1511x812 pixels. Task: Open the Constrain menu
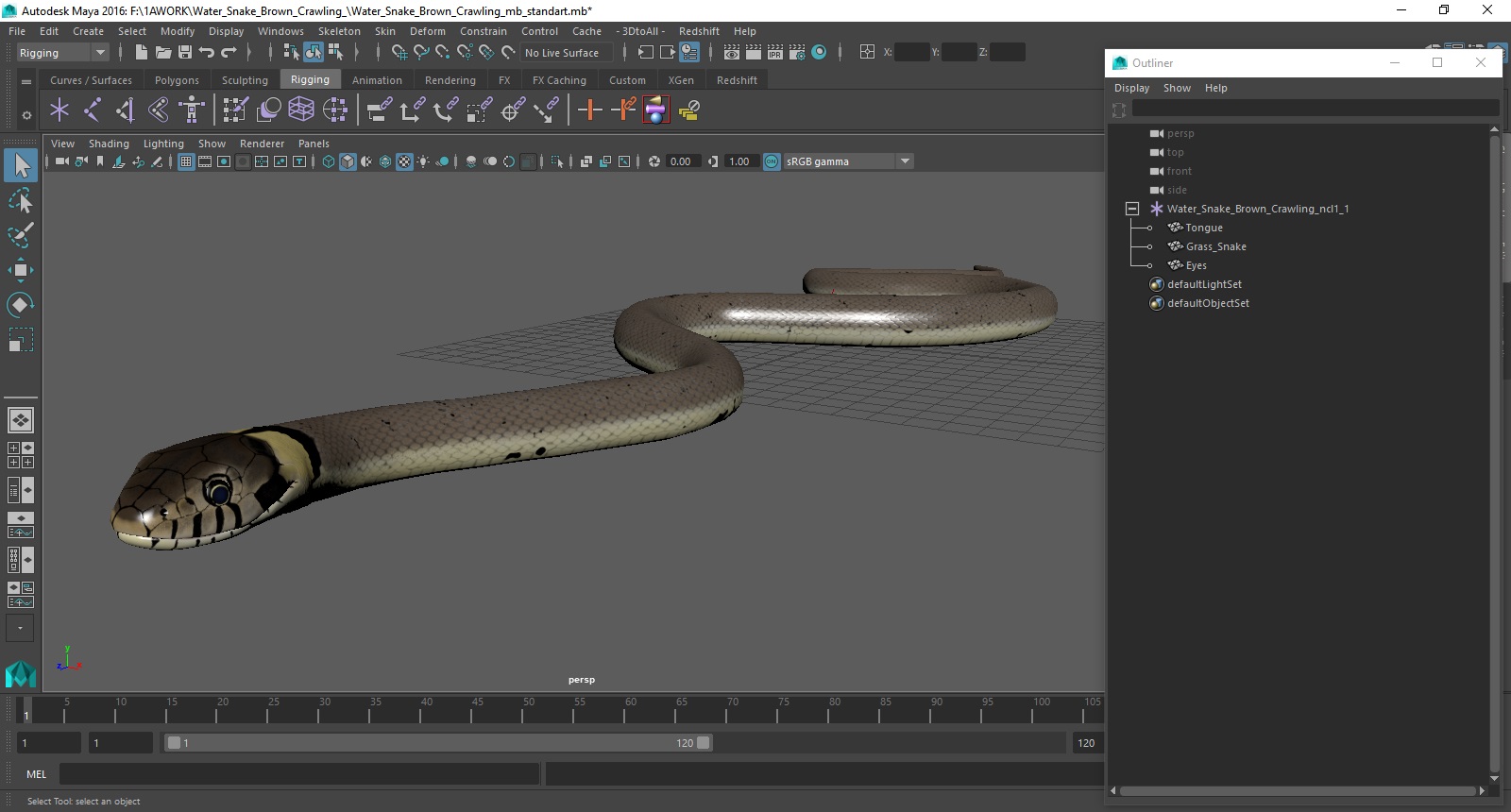pyautogui.click(x=484, y=31)
